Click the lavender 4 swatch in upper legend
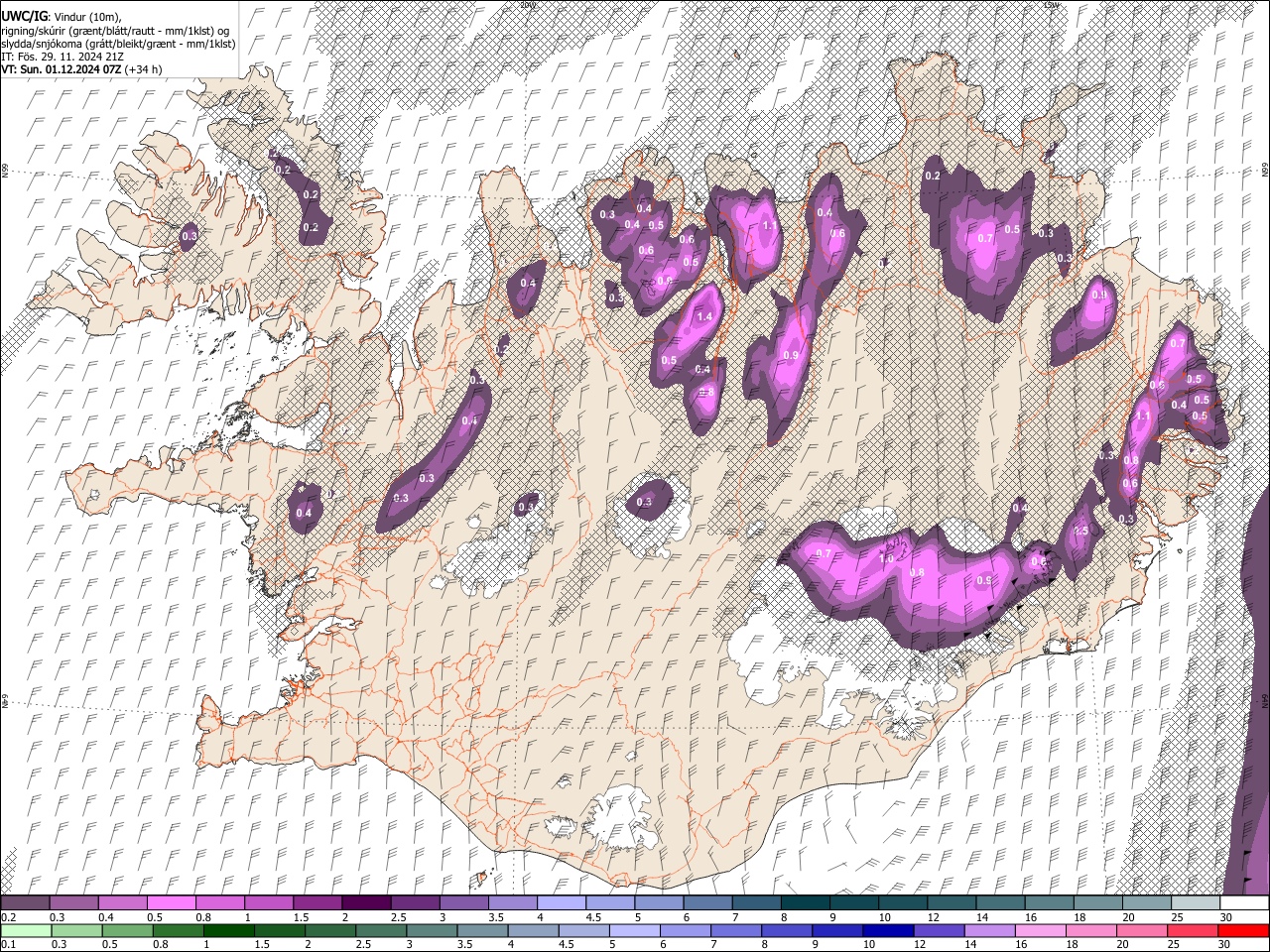The width and height of the screenshot is (1270, 952). point(562,902)
